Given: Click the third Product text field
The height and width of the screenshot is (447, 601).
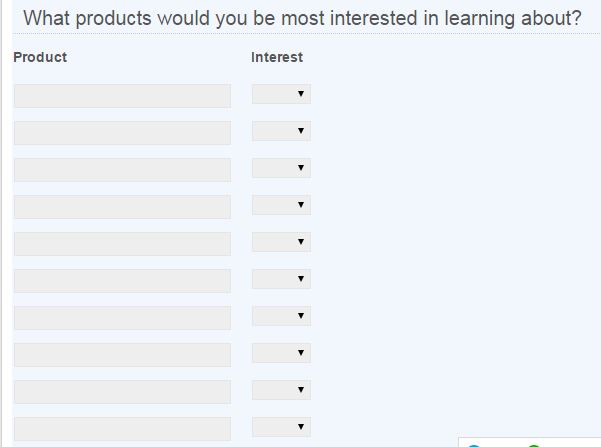Looking at the screenshot, I should [x=122, y=170].
